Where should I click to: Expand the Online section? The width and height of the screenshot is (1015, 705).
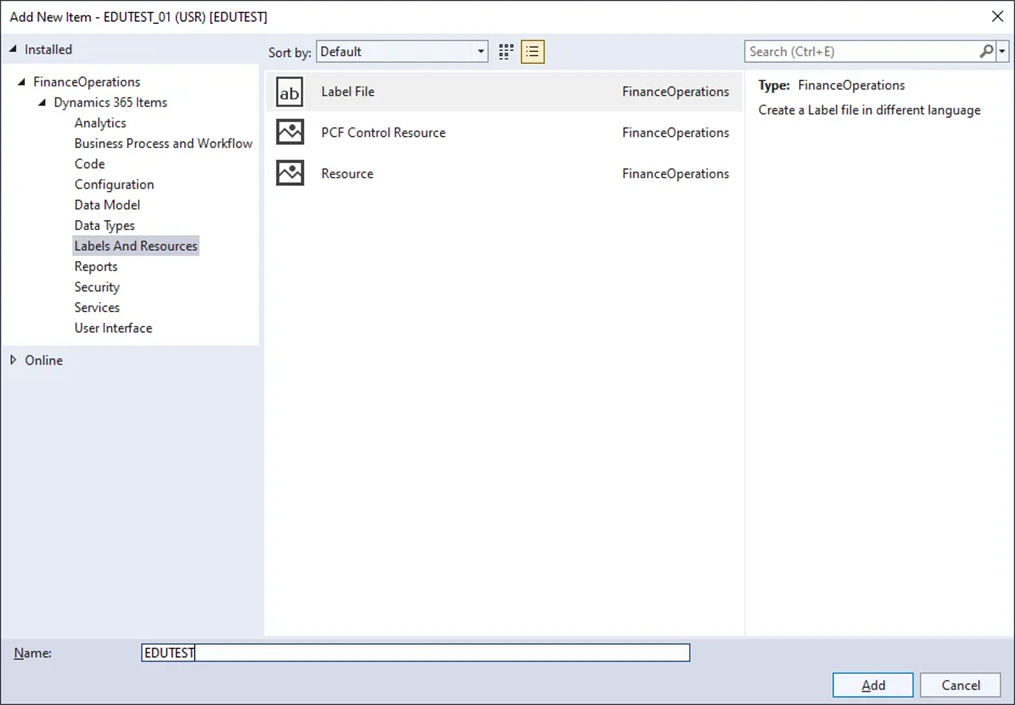click(13, 360)
